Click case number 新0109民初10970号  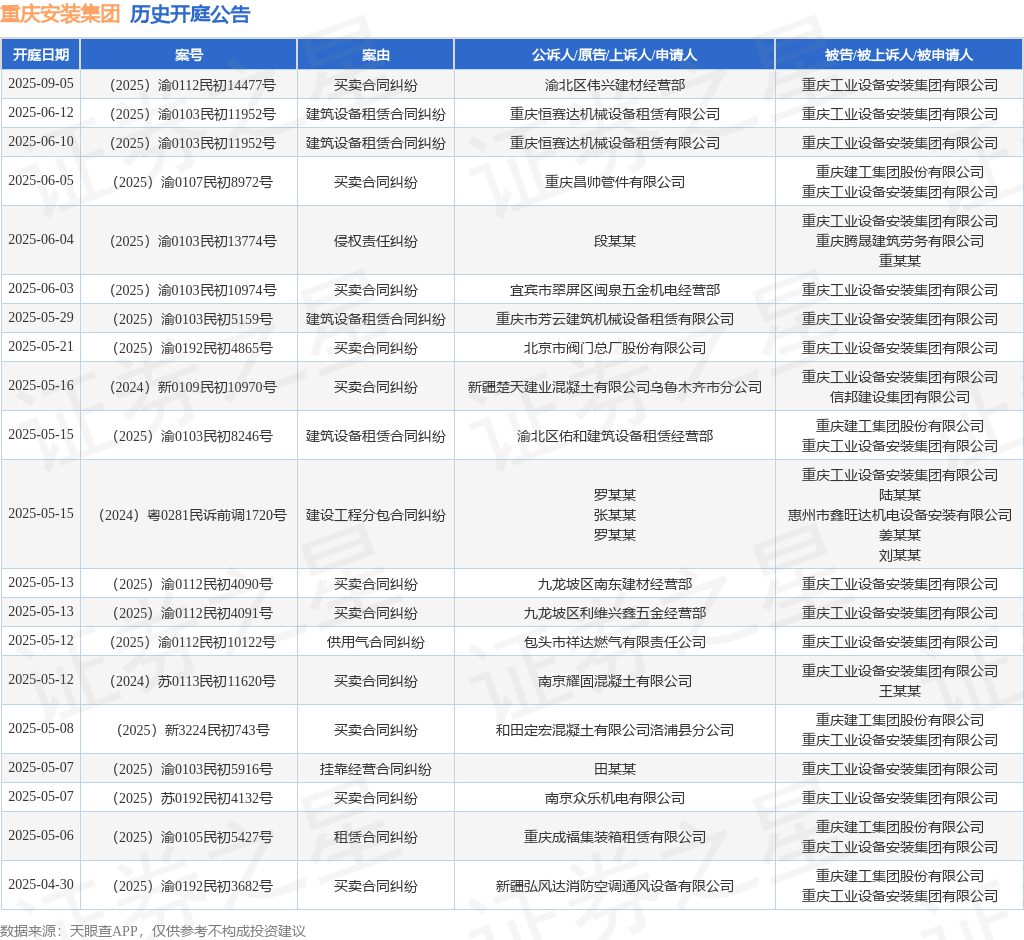point(217,387)
